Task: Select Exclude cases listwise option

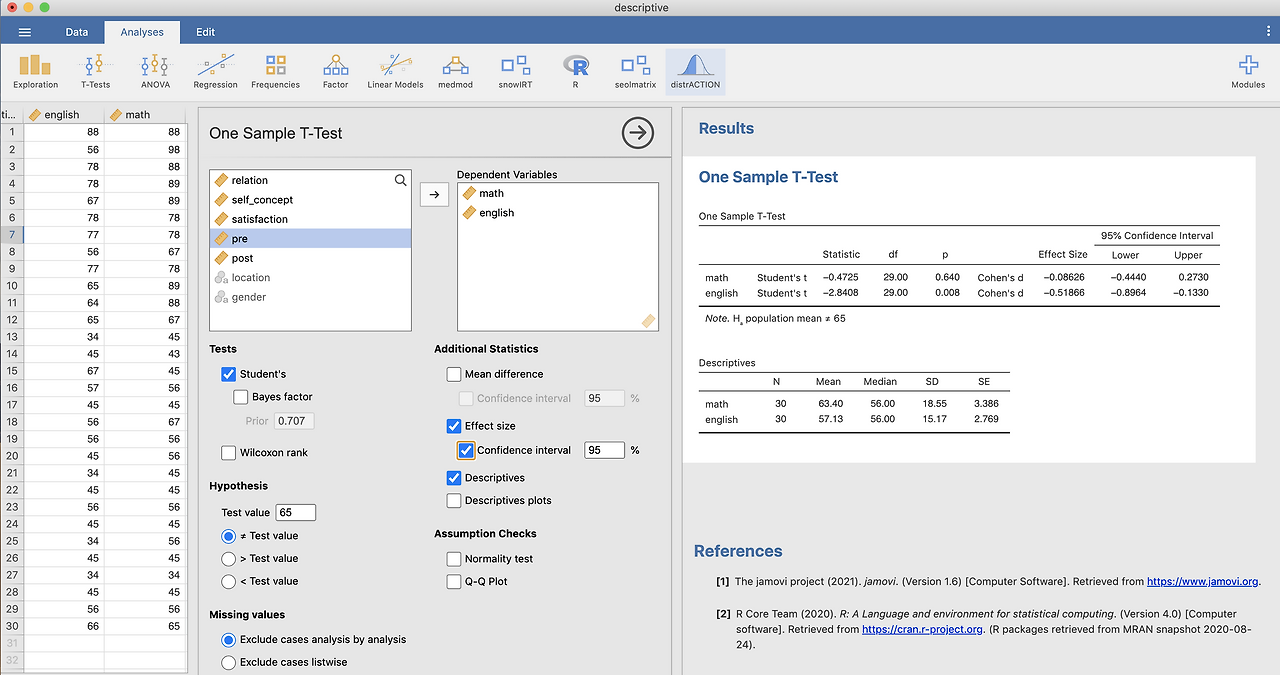Action: click(x=229, y=662)
